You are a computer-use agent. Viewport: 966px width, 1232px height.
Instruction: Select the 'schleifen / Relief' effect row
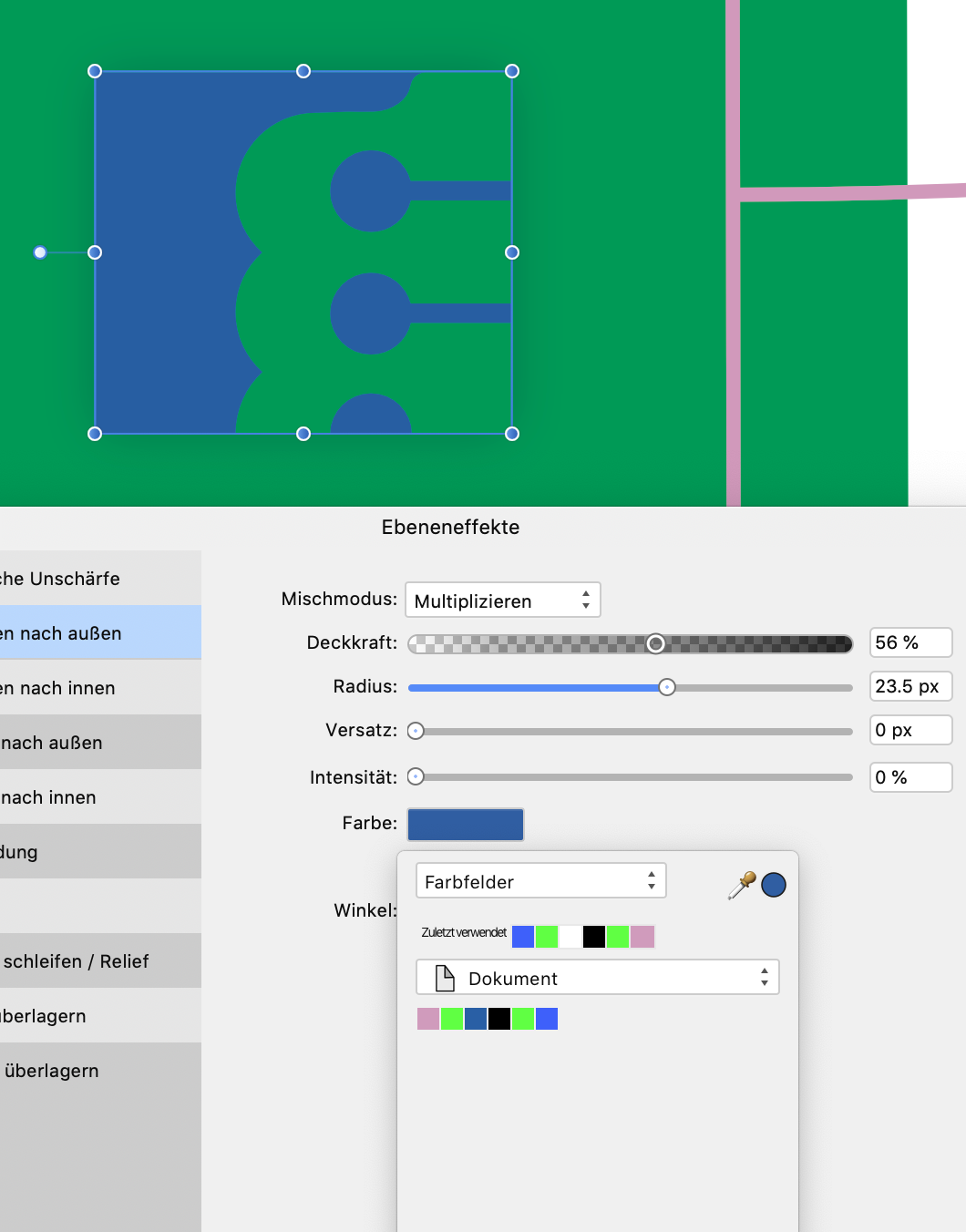pos(100,960)
